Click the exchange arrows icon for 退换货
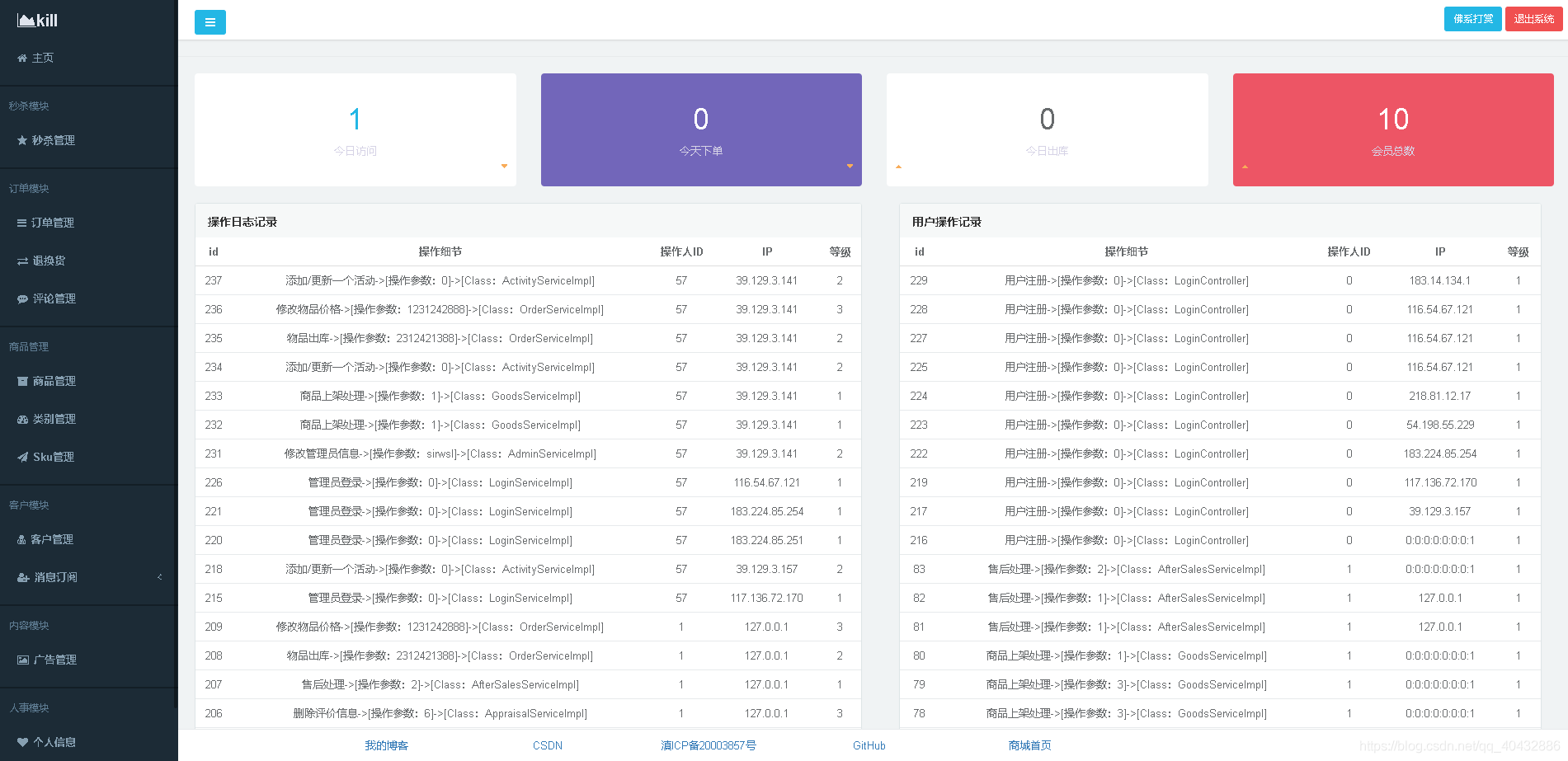This screenshot has height=761, width=1568. 22,261
